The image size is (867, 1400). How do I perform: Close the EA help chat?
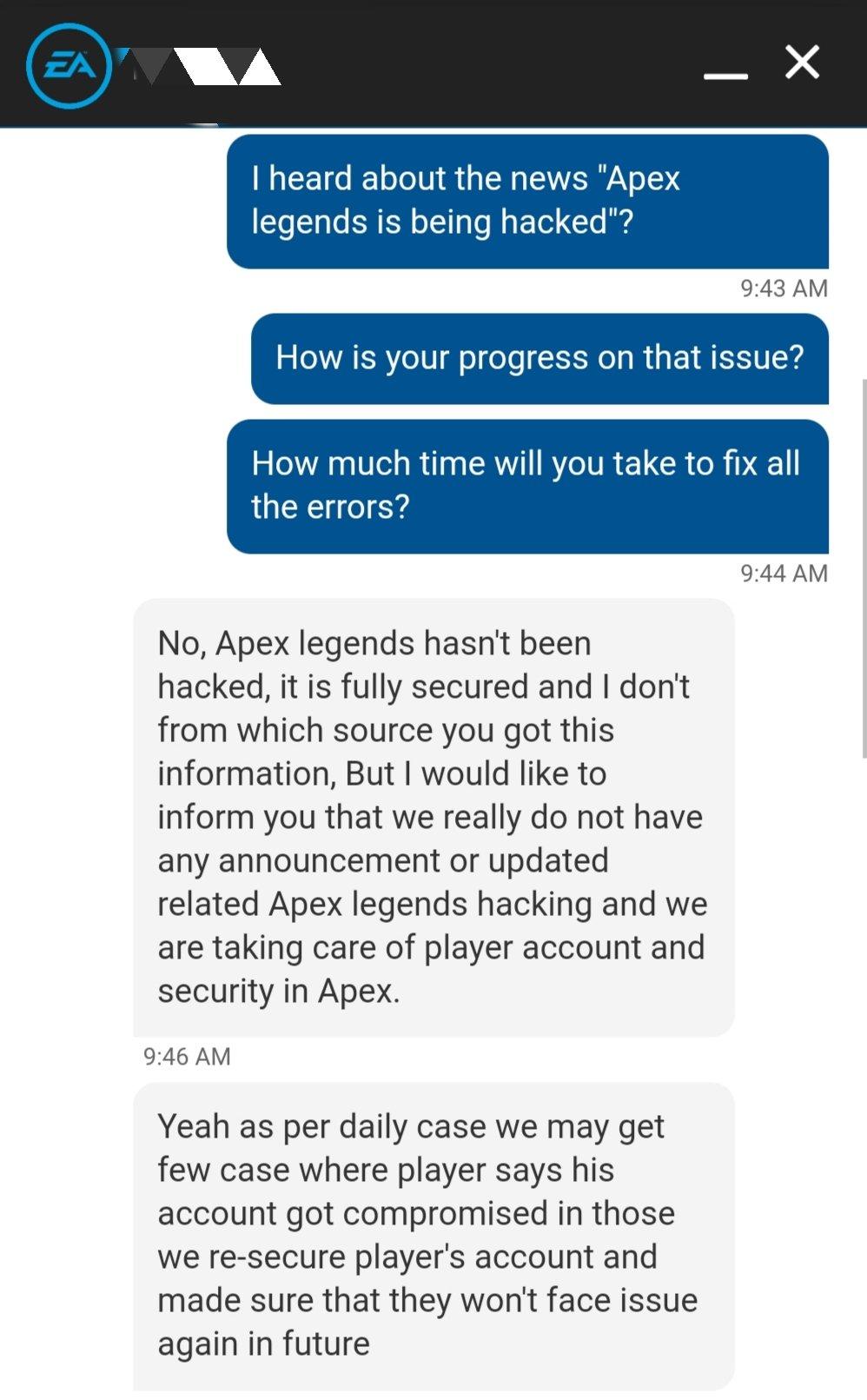802,63
